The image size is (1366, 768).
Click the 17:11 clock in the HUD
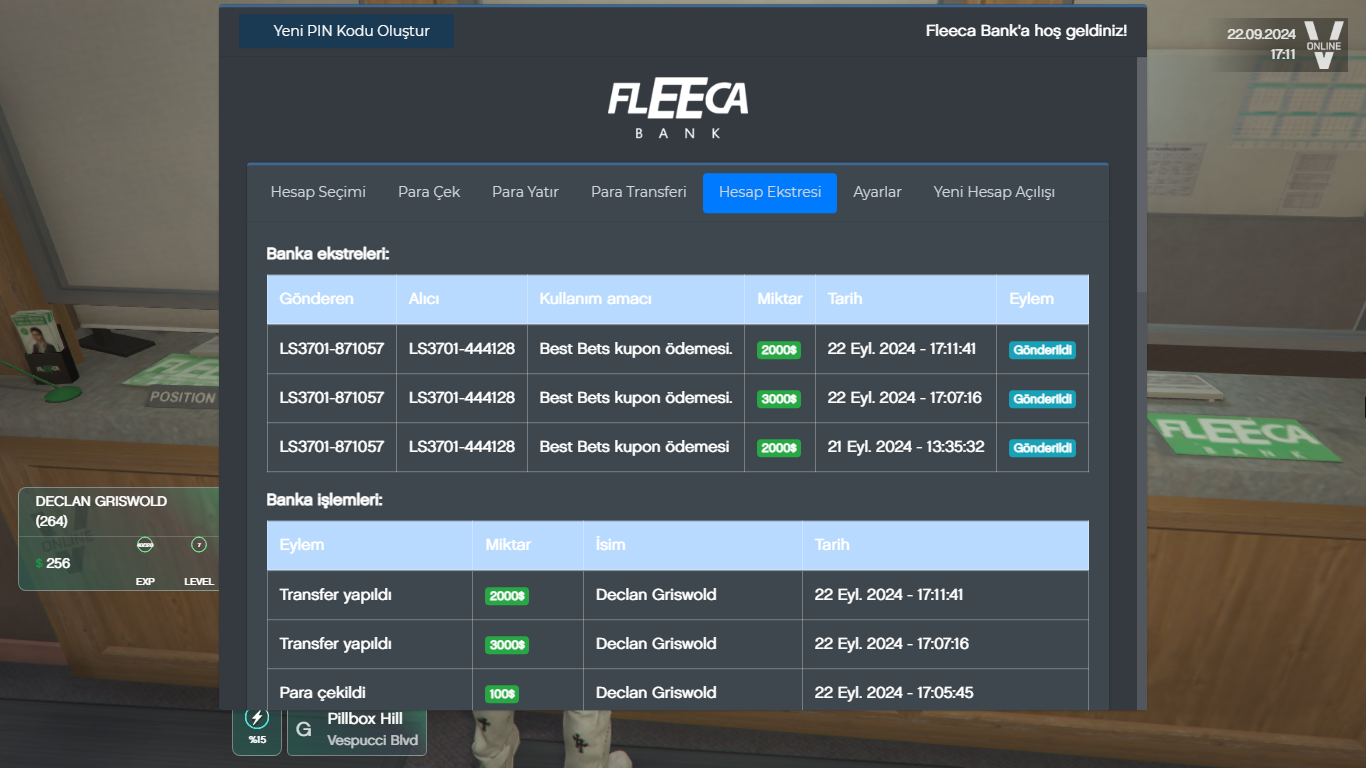[1283, 55]
